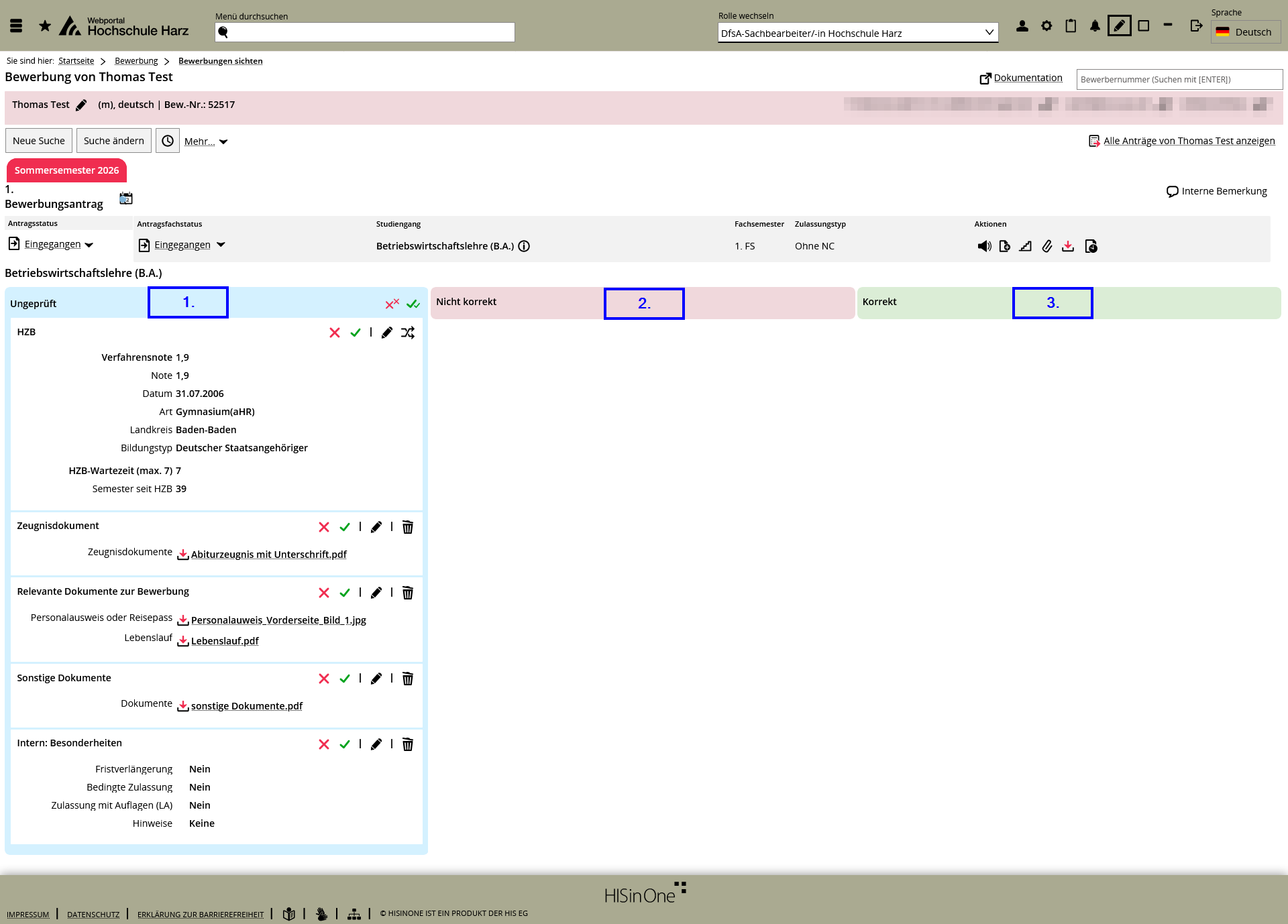Edit Sonstige Dokumente with pencil icon

376,679
